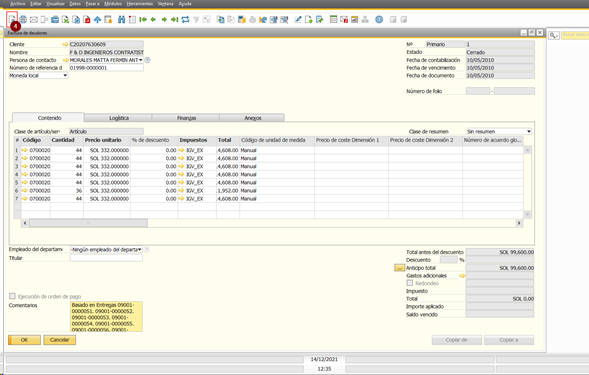Click the Número de referencia field
The width and height of the screenshot is (589, 375).
pyautogui.click(x=106, y=68)
